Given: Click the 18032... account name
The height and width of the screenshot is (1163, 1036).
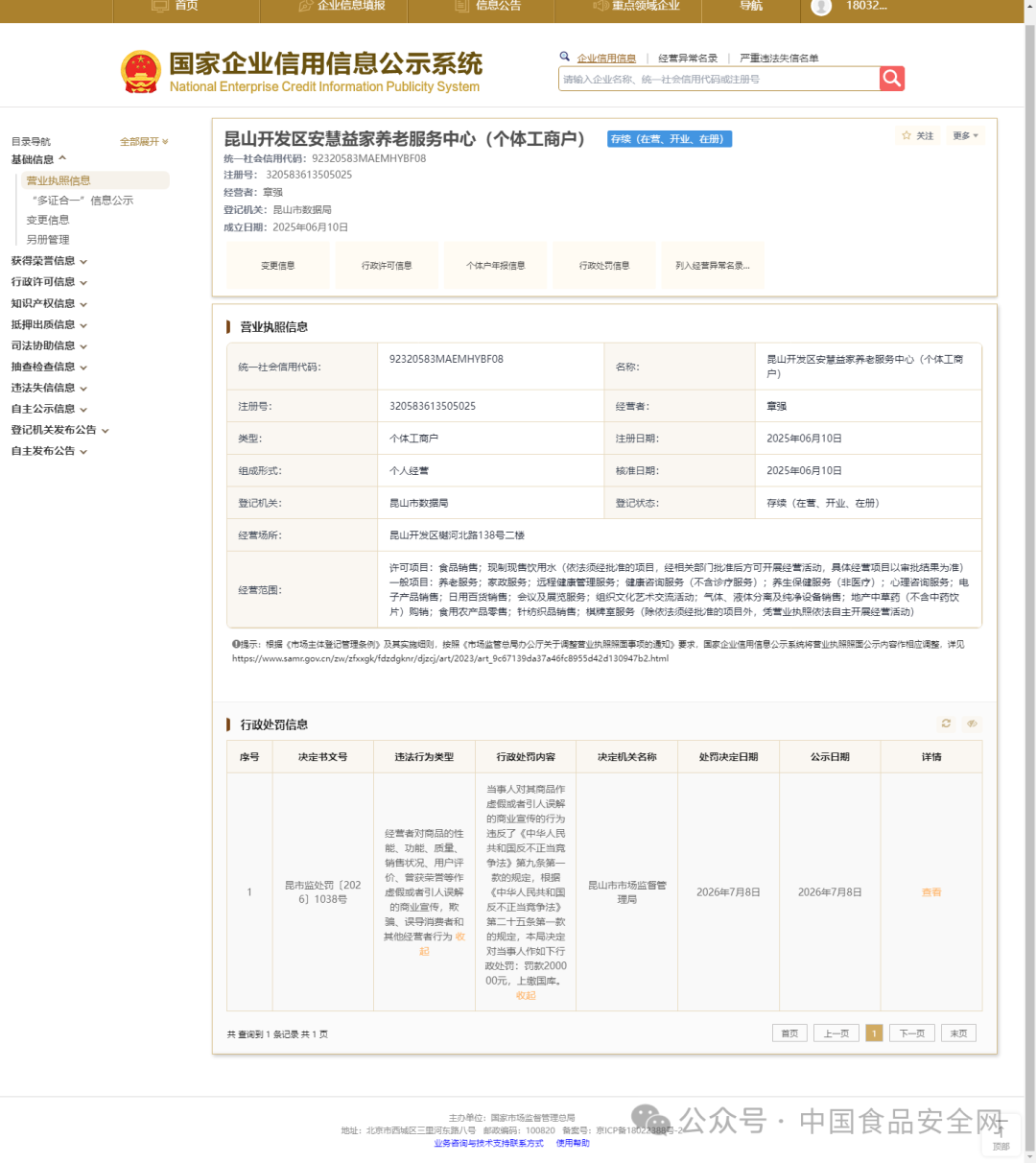Looking at the screenshot, I should [866, 6].
